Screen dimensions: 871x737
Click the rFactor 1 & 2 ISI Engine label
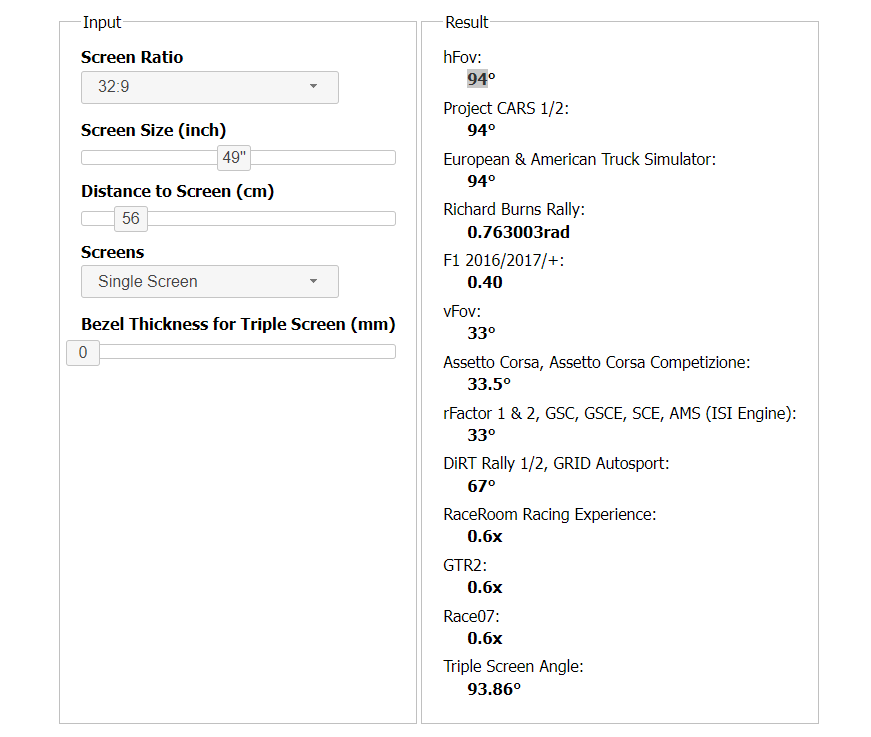[x=620, y=414]
